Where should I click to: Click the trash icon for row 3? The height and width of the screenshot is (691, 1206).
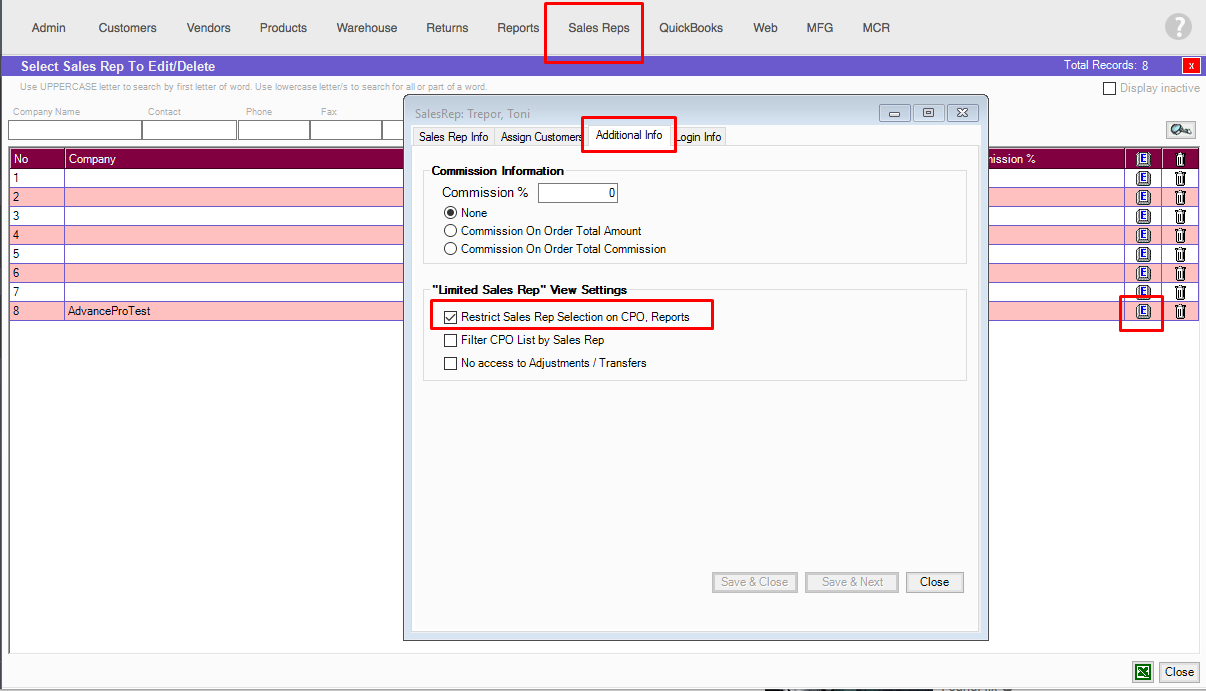coord(1180,216)
